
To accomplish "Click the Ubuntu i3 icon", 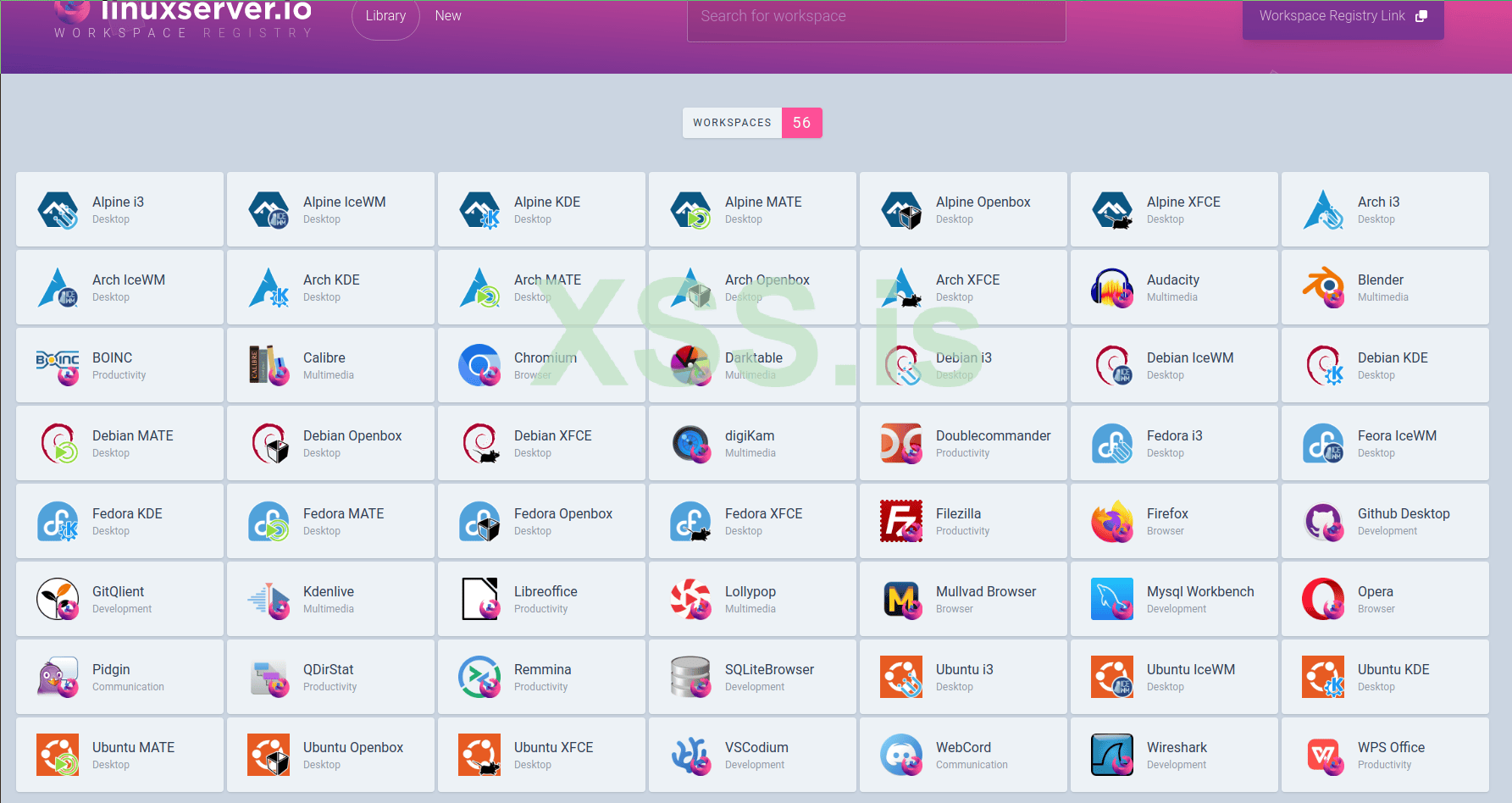I will (902, 678).
